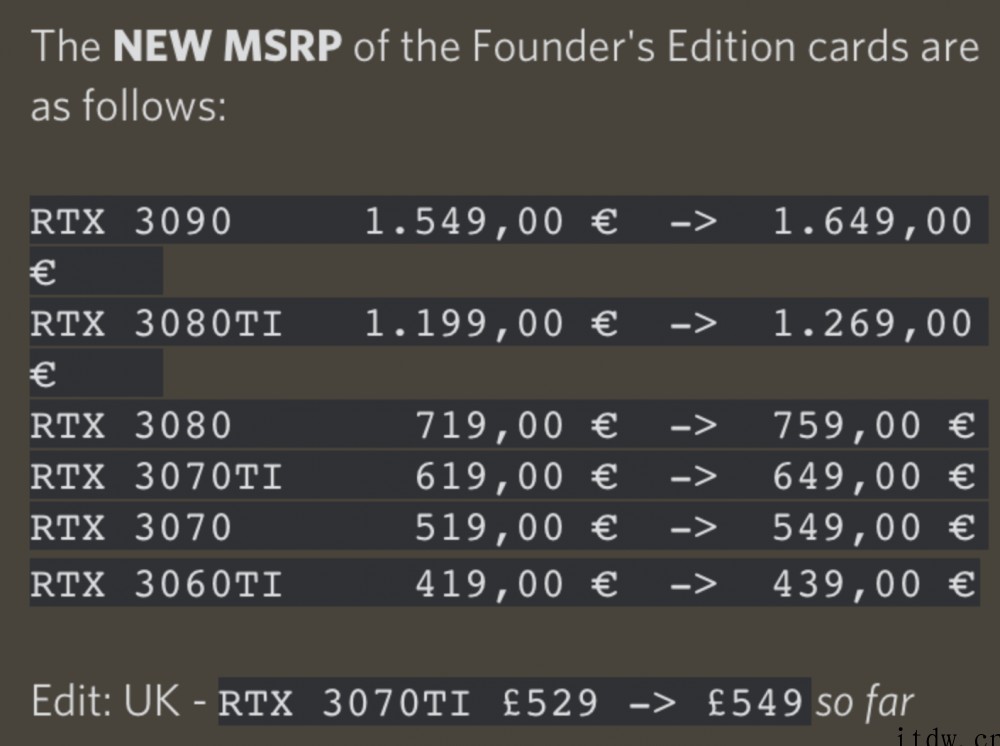Screen dimensions: 1000x746
Task: Click the bold NEW MSRP heading text
Action: 227,47
